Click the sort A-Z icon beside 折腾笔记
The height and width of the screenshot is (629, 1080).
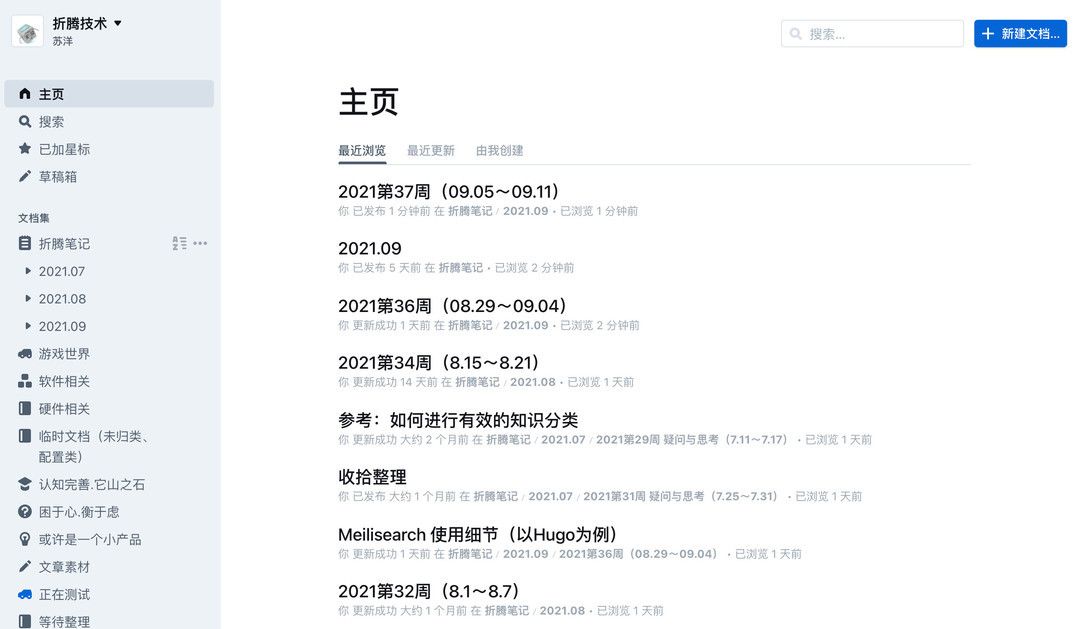[x=178, y=243]
